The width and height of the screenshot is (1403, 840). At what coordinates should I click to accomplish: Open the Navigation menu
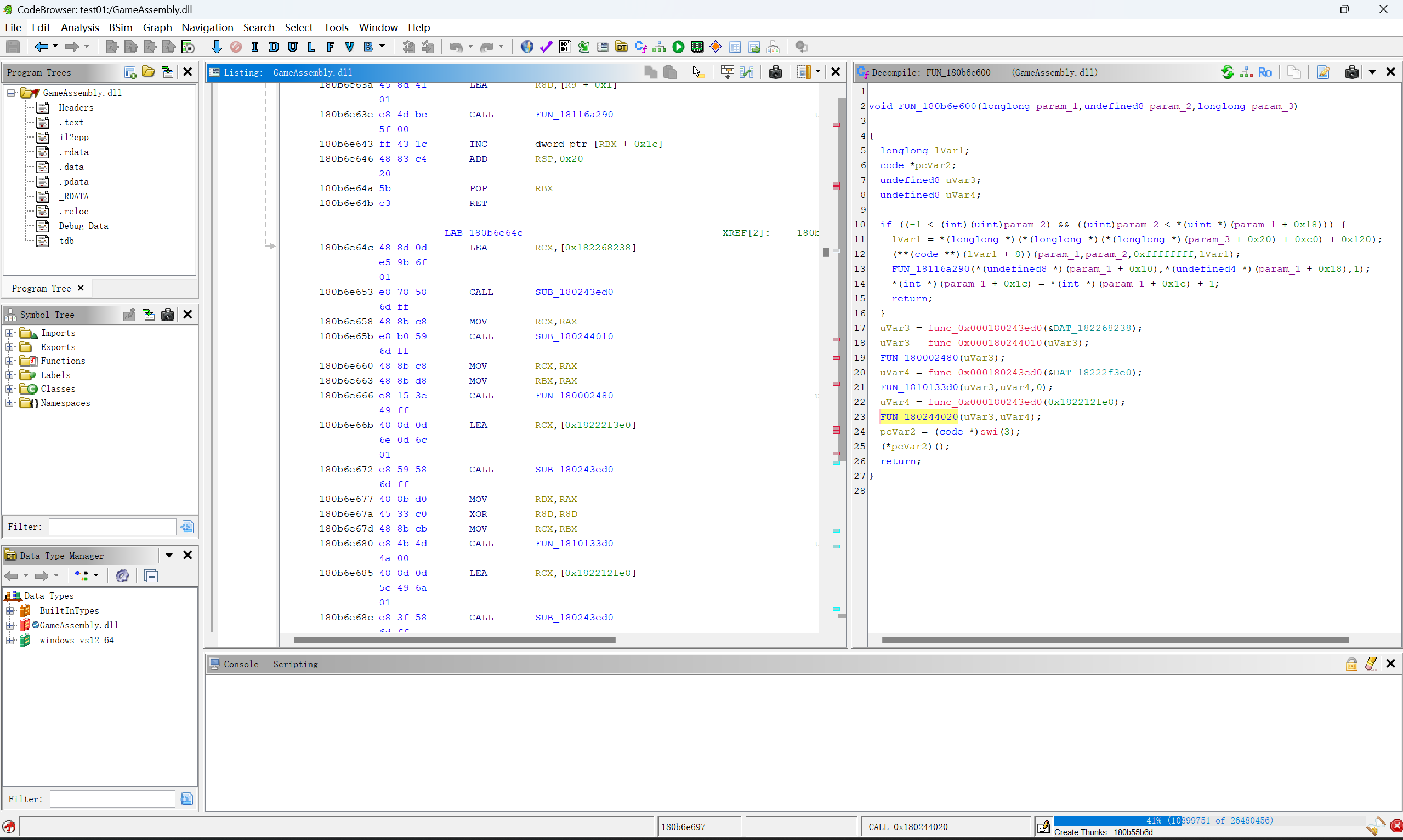pos(207,27)
